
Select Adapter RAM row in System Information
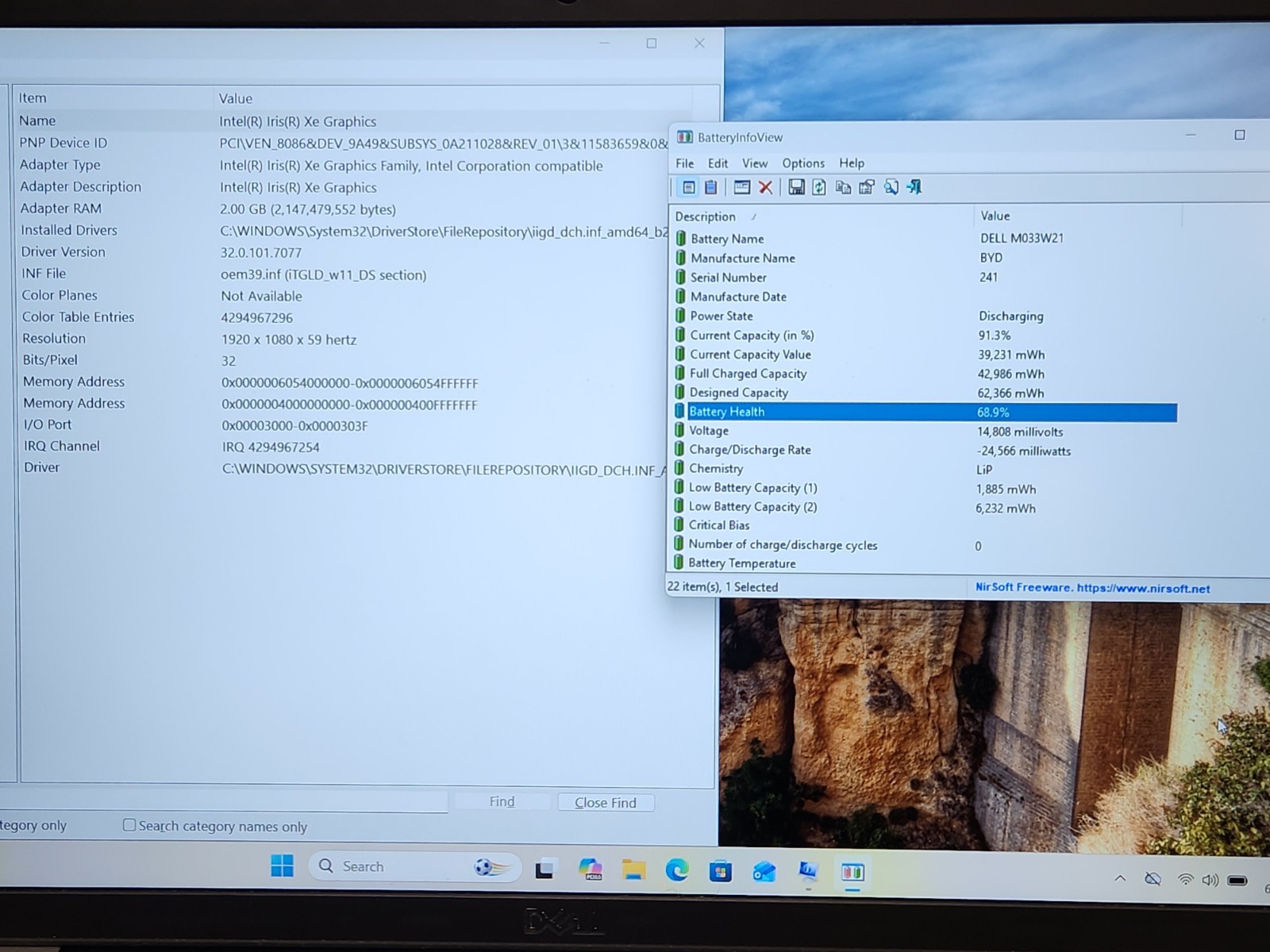pos(344,209)
